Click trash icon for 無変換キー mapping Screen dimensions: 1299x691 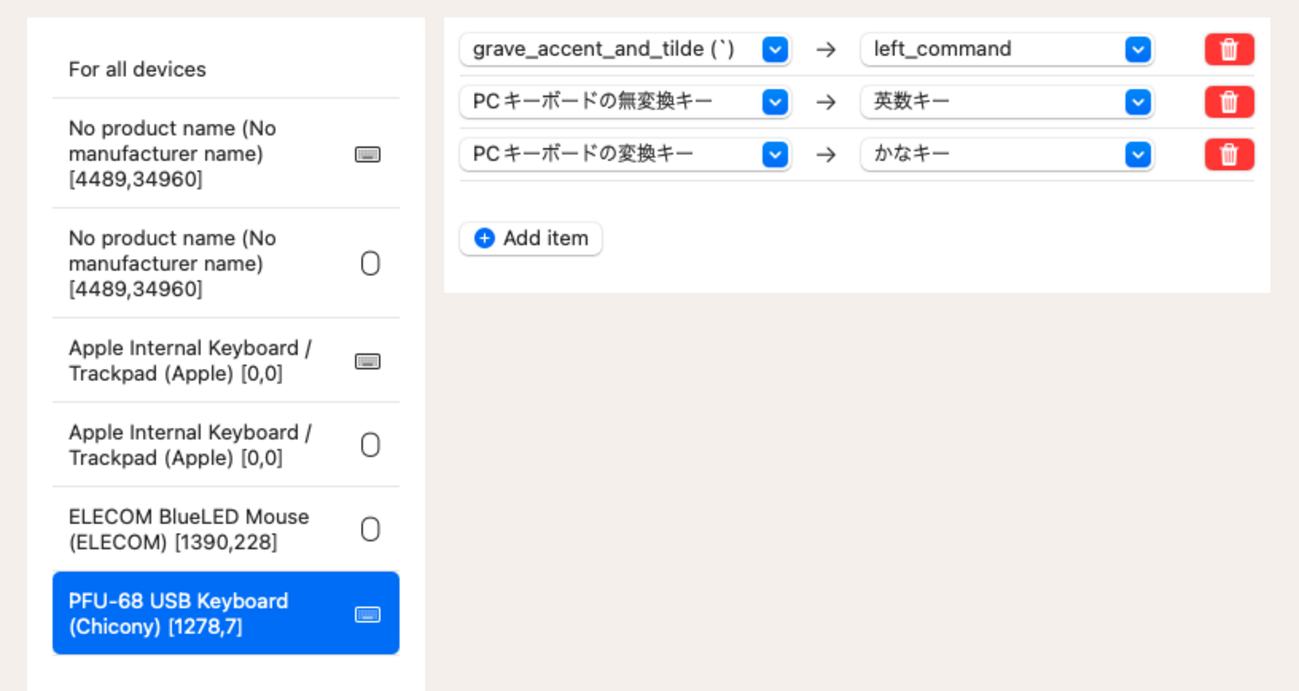coord(1229,102)
